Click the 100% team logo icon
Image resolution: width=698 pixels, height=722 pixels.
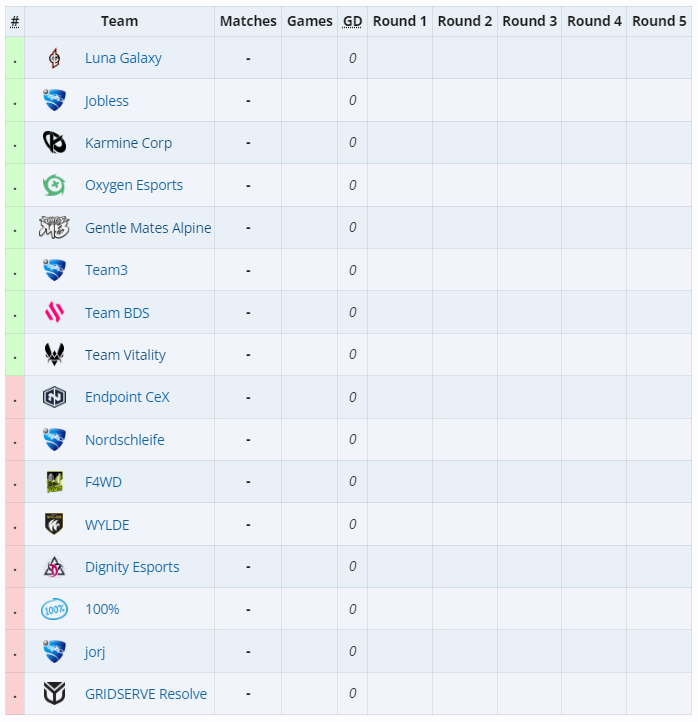pos(54,609)
